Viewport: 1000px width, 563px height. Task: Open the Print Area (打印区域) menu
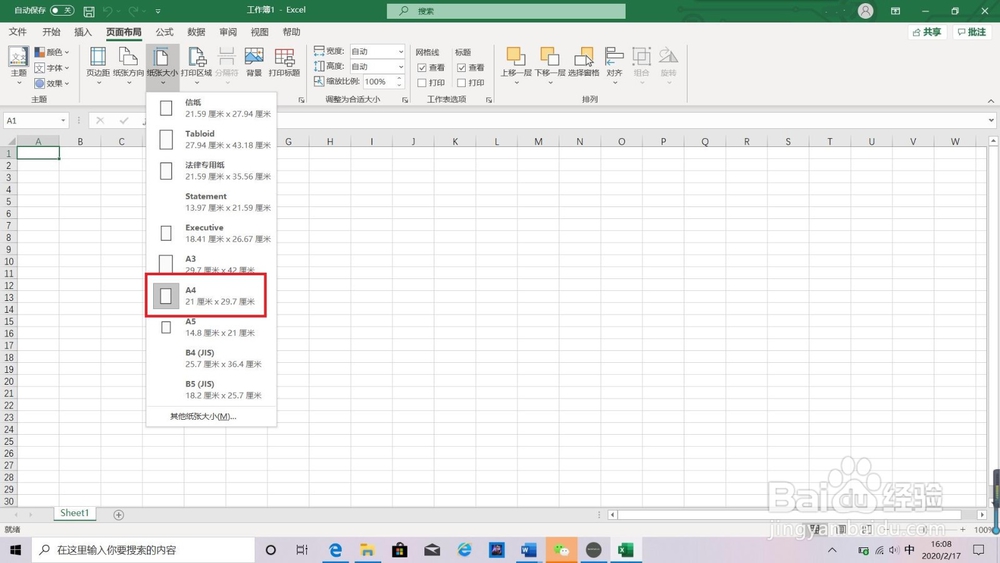196,66
